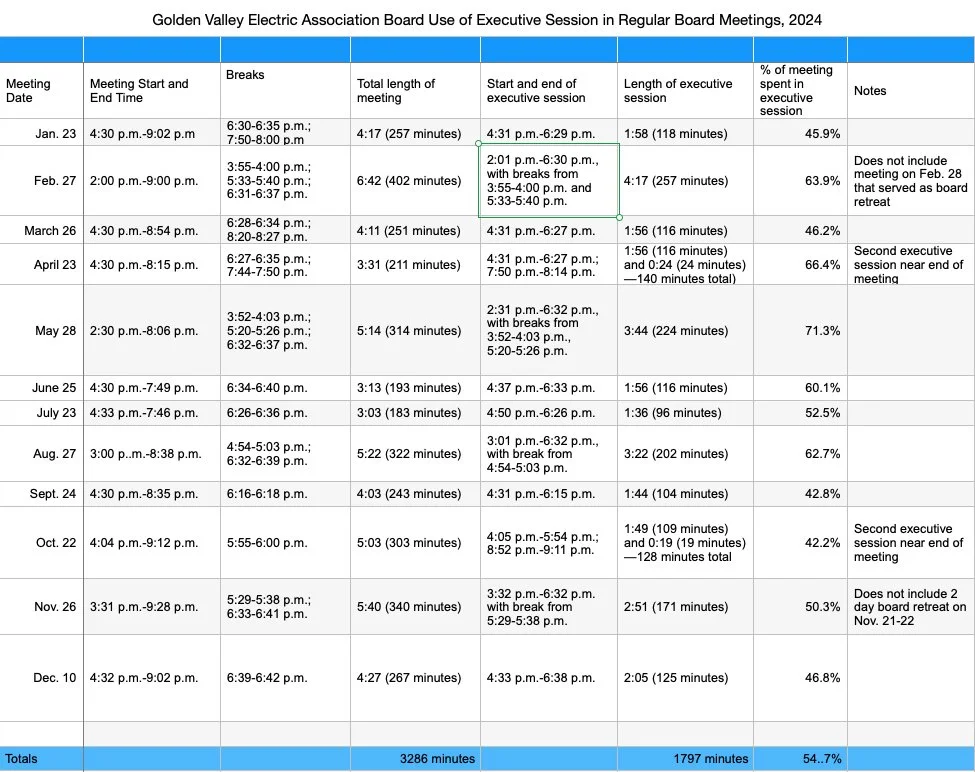
Task: Select the 3286 minutes total cell
Action: tap(415, 759)
